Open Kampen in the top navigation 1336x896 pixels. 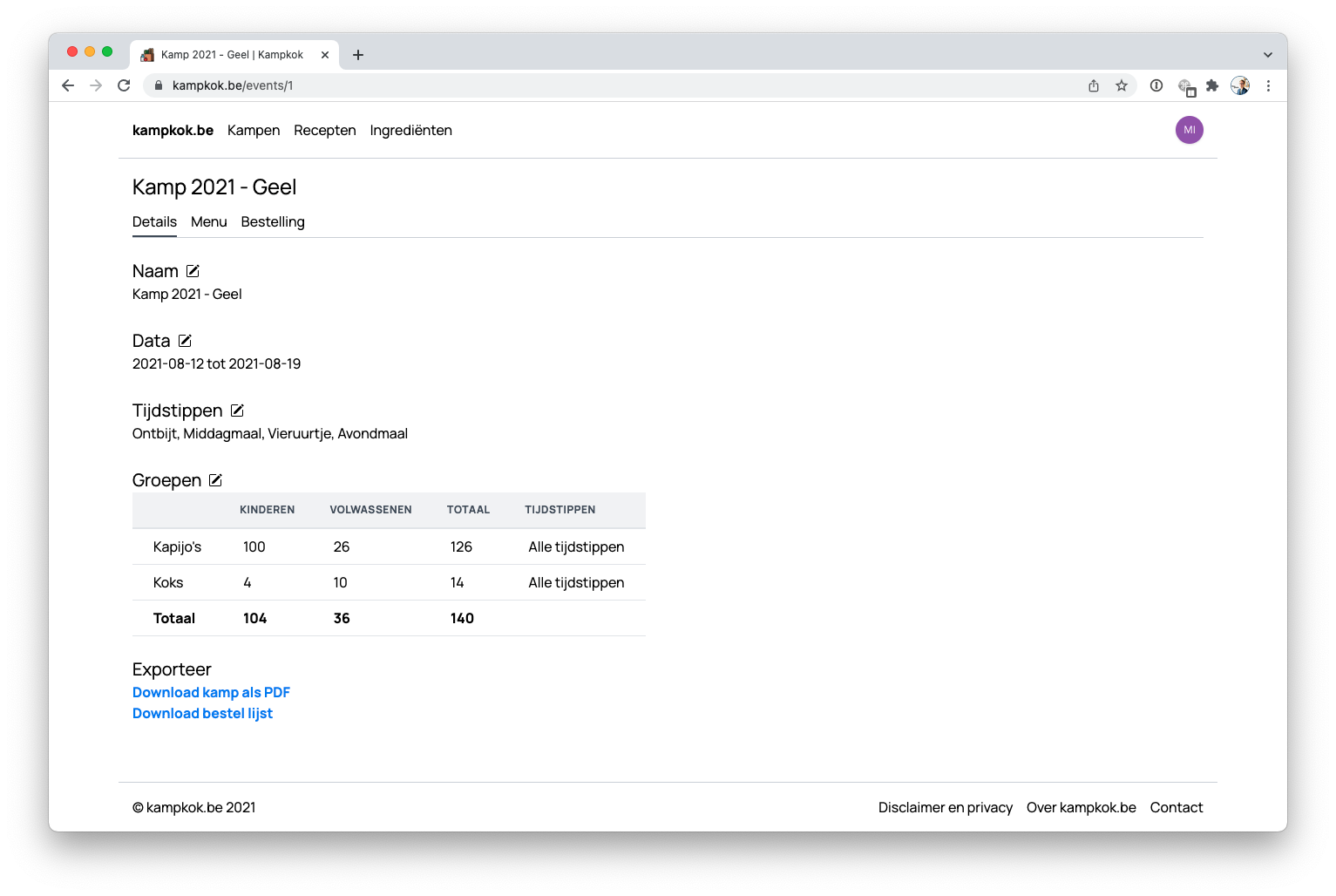254,131
